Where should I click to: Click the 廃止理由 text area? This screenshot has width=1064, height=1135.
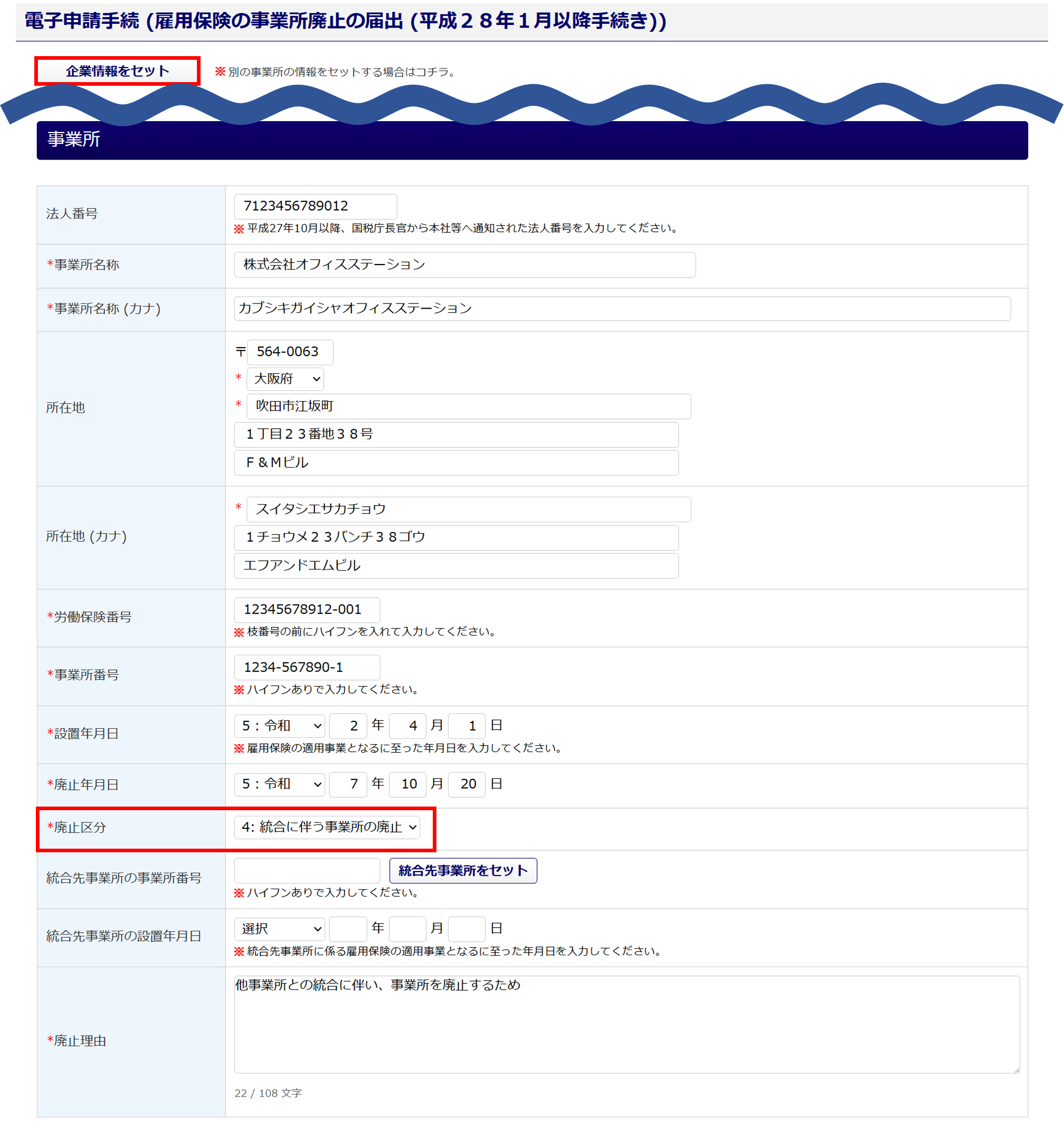coord(626,1024)
